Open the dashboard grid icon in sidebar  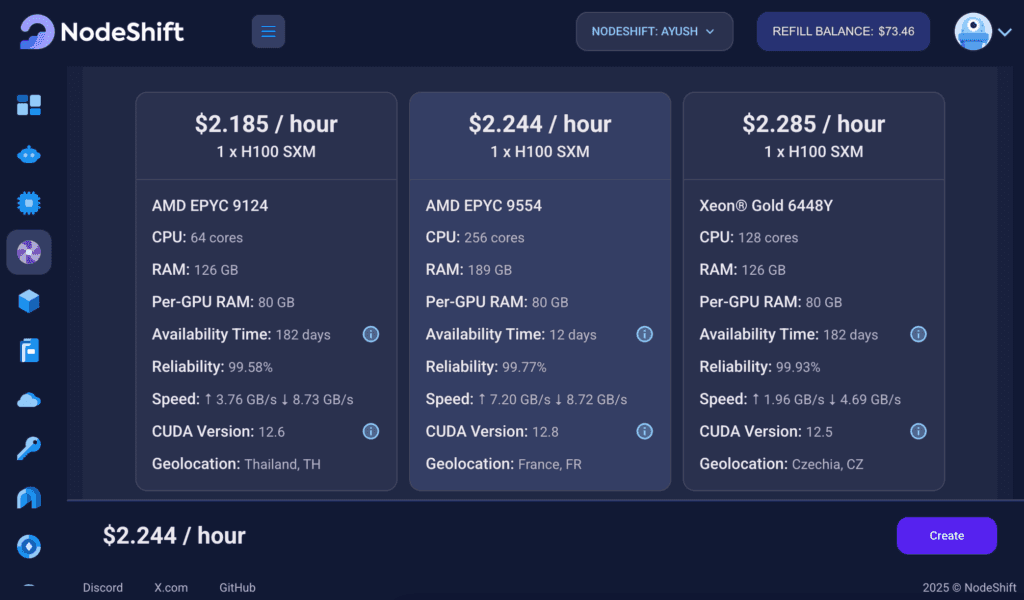pyautogui.click(x=29, y=104)
